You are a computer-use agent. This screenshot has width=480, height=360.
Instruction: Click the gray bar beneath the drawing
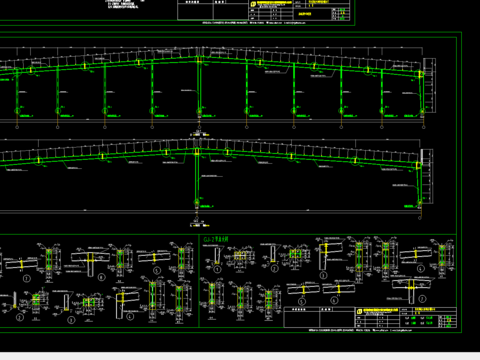click(240, 356)
